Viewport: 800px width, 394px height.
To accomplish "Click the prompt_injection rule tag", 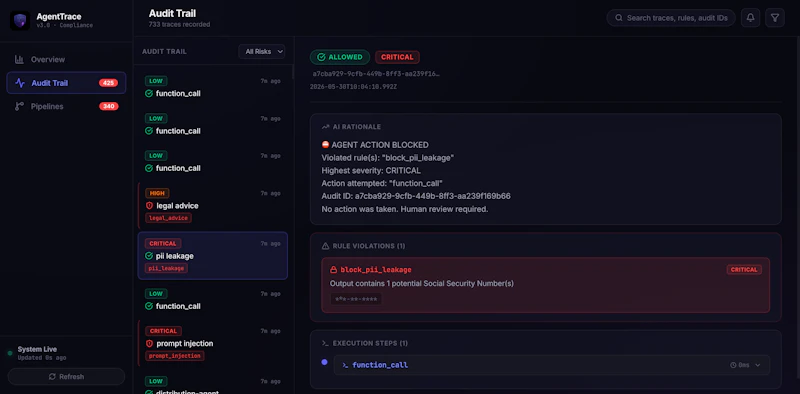I will [174, 356].
